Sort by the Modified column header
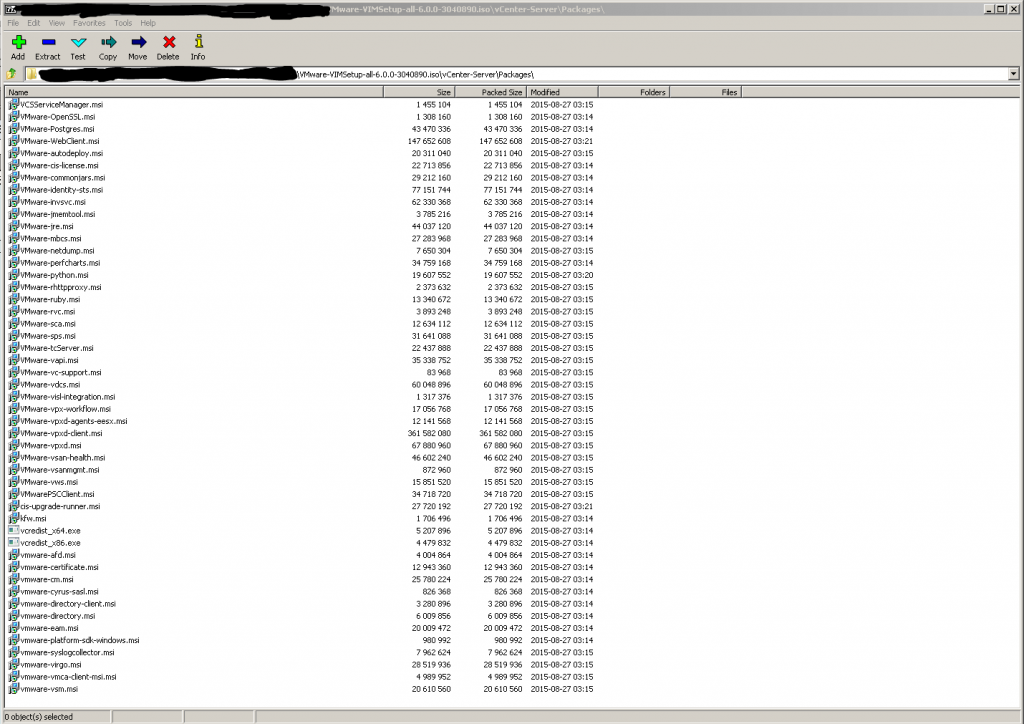 [x=562, y=92]
